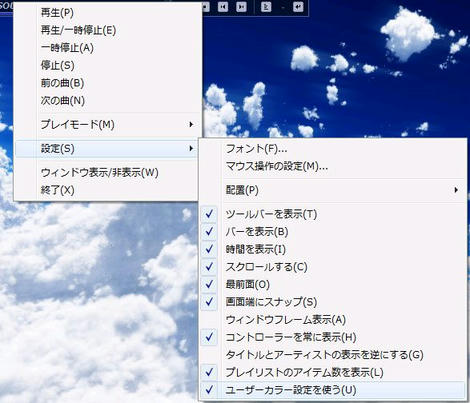Viewport: 470px width, 403px height.
Task: Toggle コントローラーを常に表示(H) option
Action: 333,337
